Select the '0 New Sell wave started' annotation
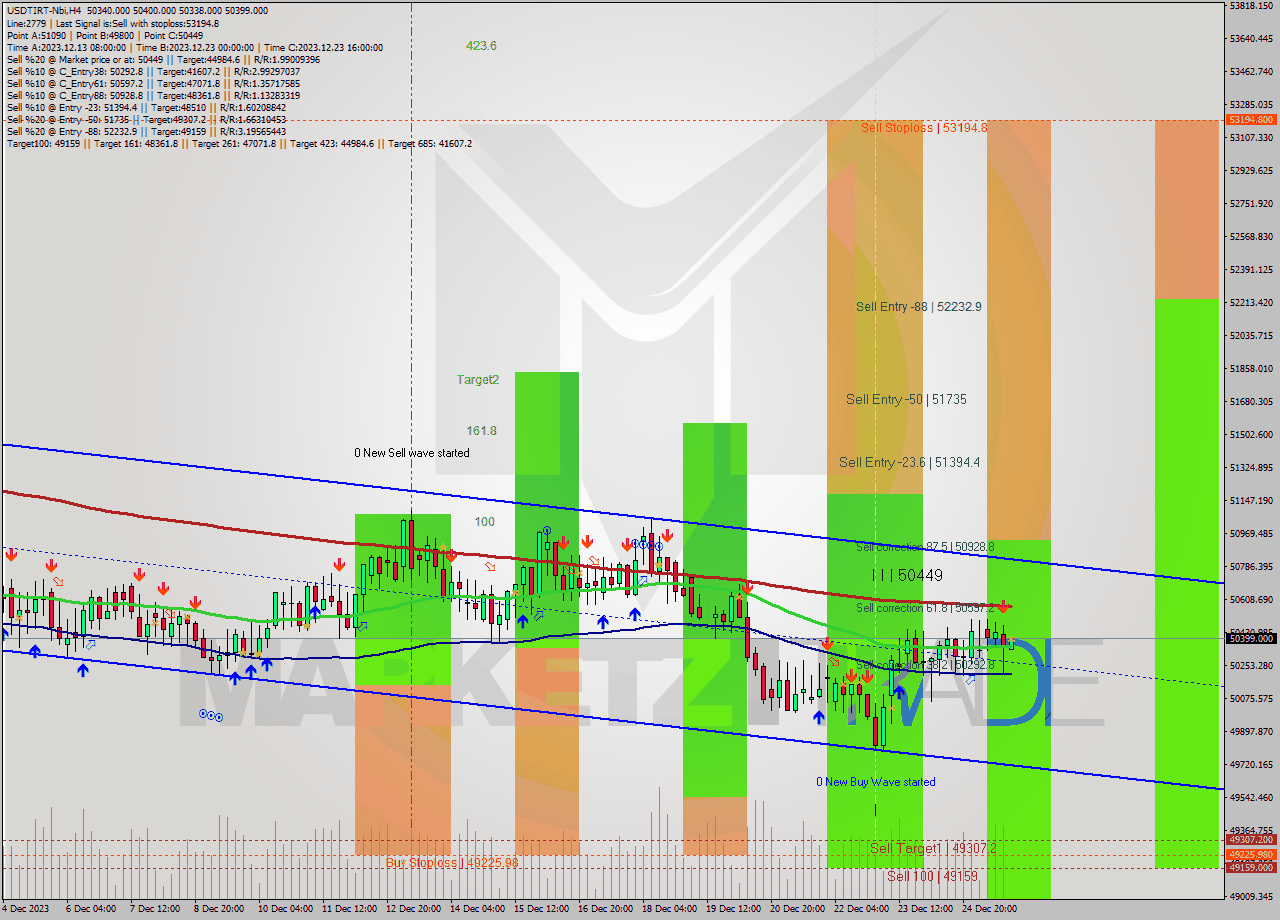The height and width of the screenshot is (920, 1280). (x=412, y=453)
